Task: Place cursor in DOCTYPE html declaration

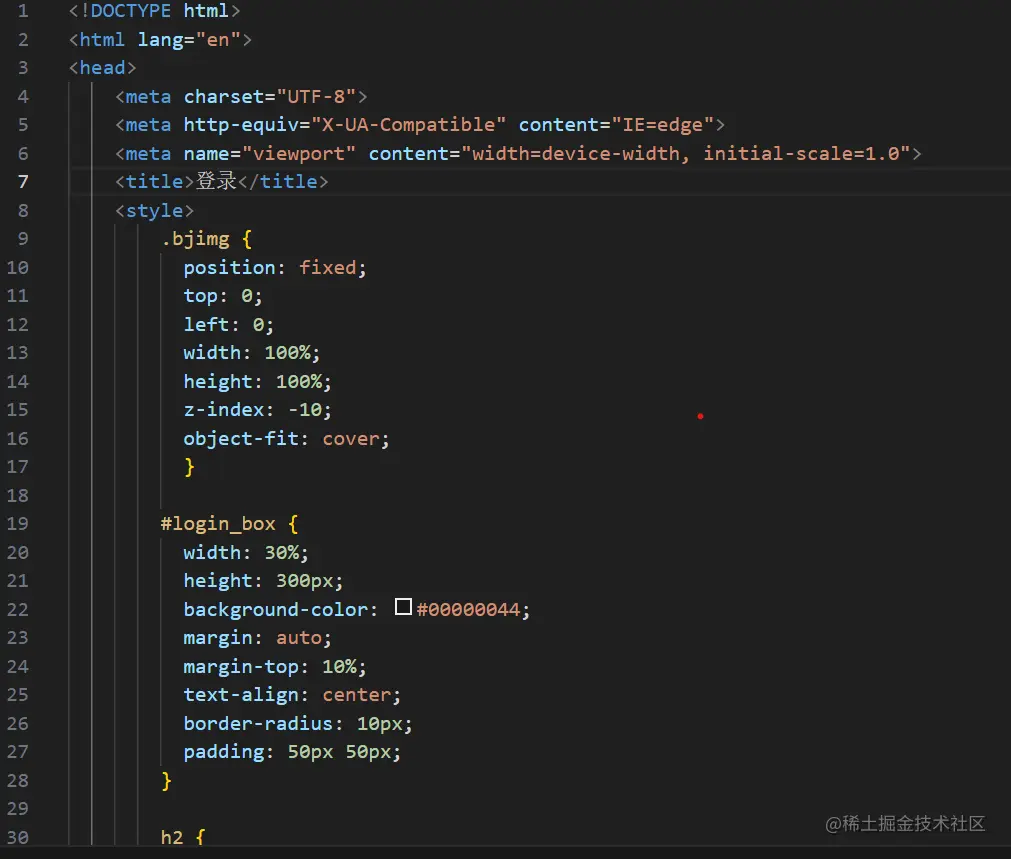Action: (x=154, y=11)
